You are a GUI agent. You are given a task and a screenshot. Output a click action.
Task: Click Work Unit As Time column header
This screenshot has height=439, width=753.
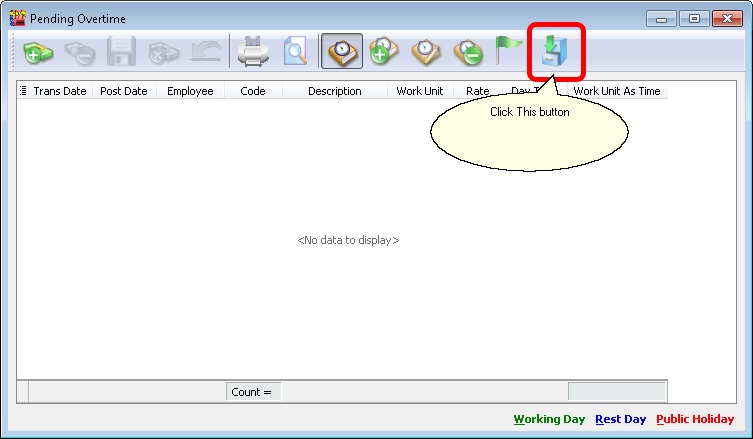click(x=616, y=91)
